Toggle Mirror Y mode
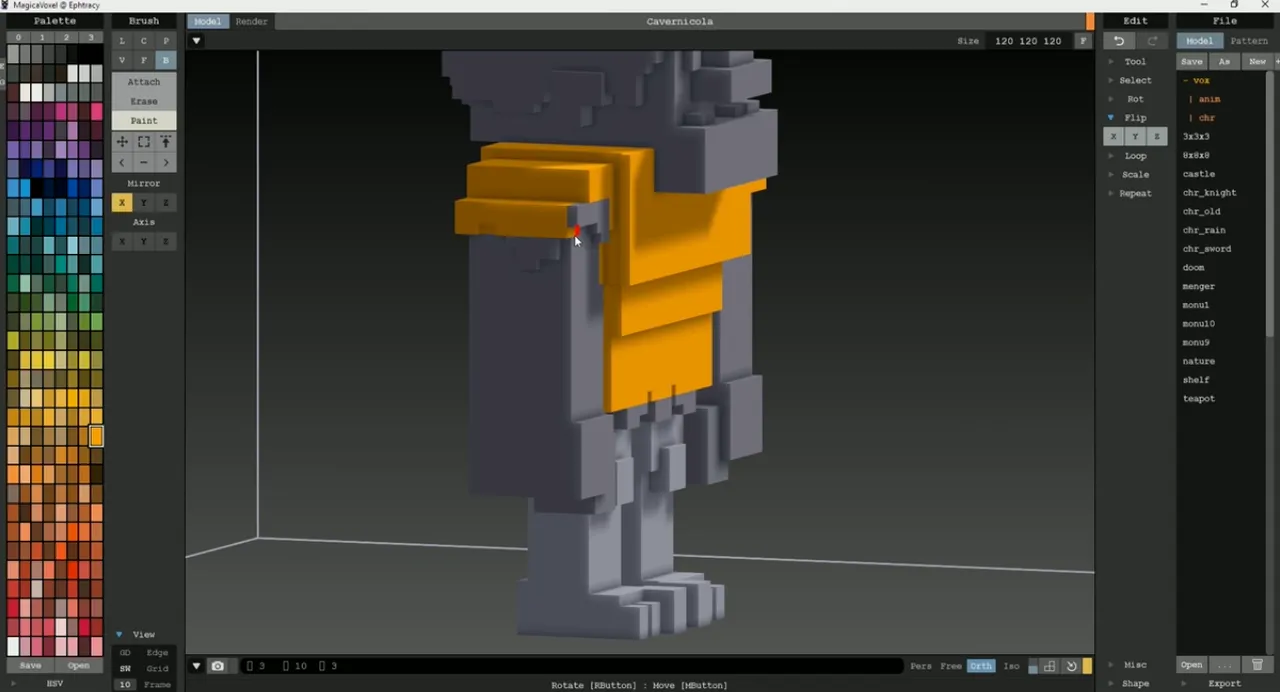Image resolution: width=1280 pixels, height=692 pixels. [x=144, y=202]
